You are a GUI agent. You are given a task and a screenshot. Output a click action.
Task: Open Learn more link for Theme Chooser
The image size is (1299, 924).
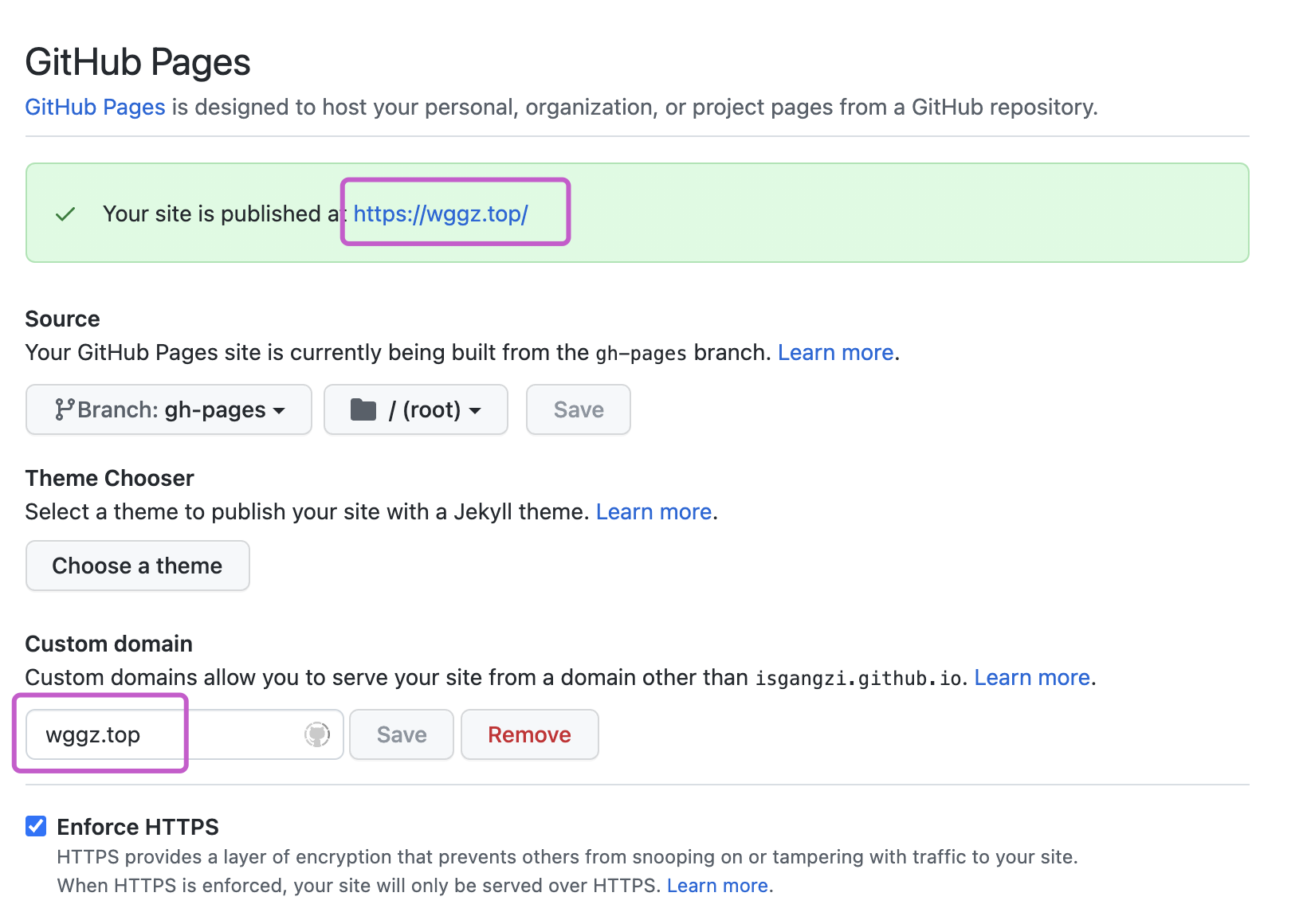(653, 511)
